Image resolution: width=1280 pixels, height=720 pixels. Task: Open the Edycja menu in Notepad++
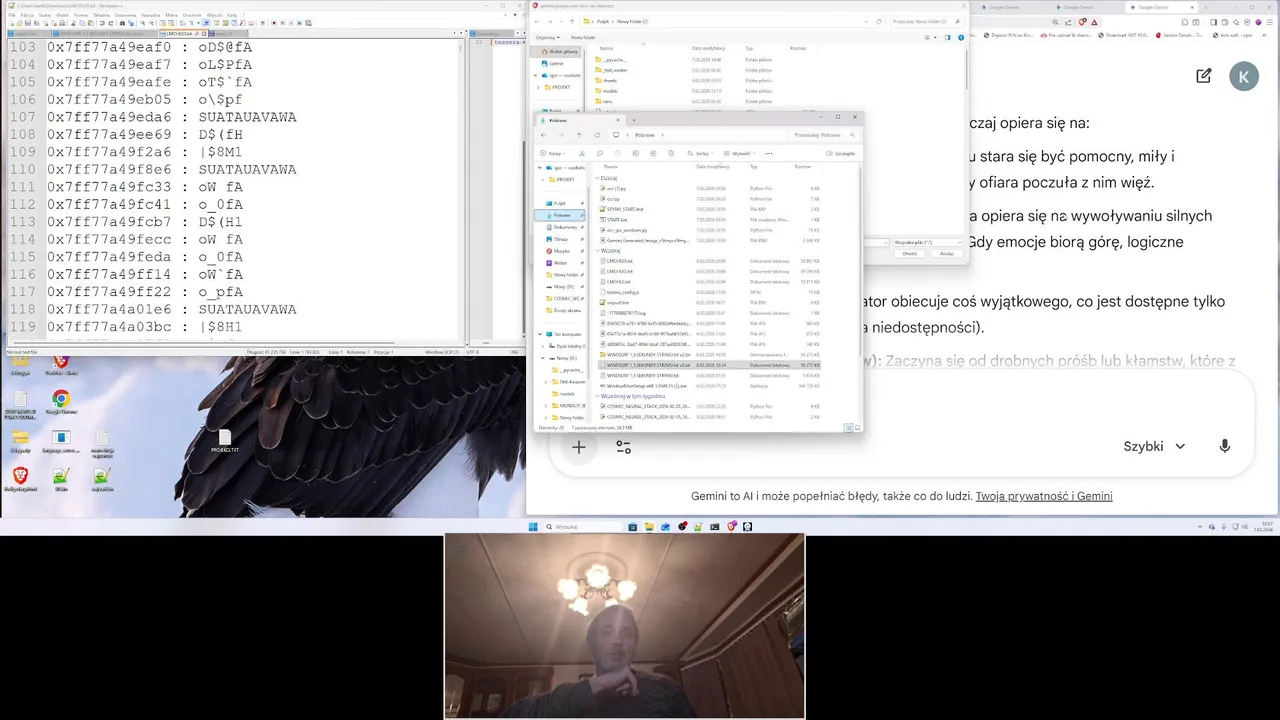[x=27, y=15]
